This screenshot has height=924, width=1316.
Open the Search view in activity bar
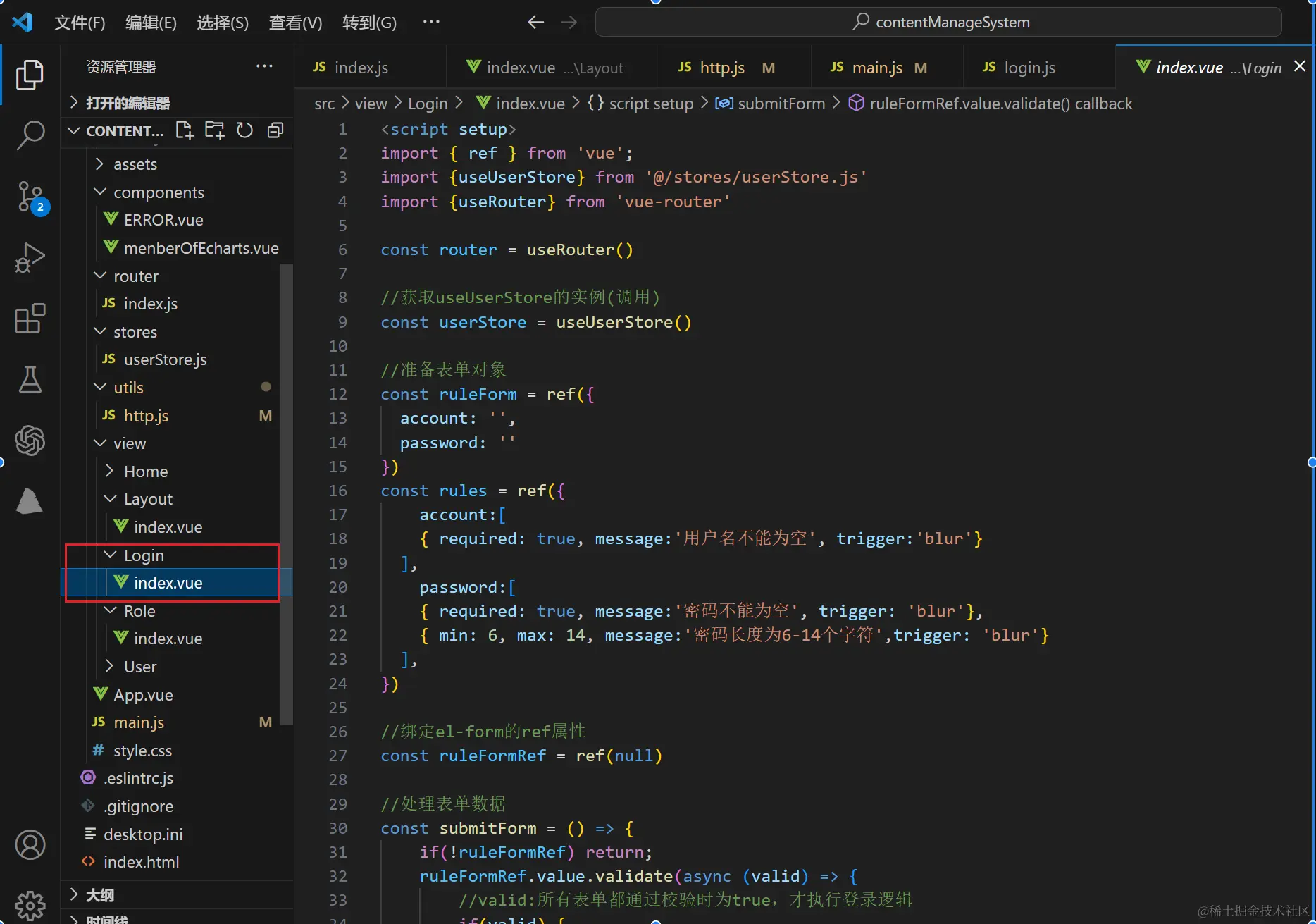pos(30,134)
